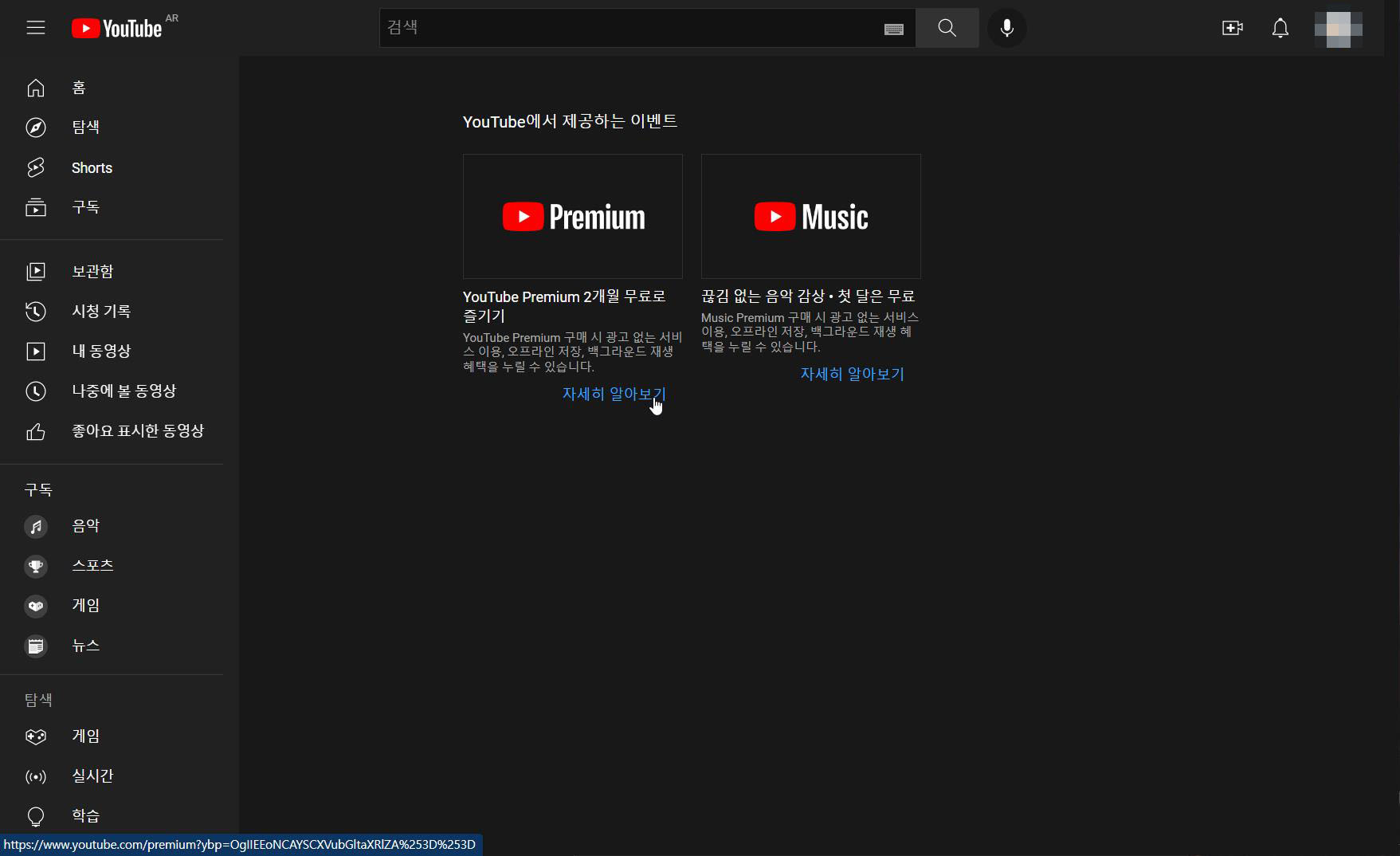1400x856 pixels.
Task: Open 내 동영상 from the sidebar
Action: click(x=101, y=351)
